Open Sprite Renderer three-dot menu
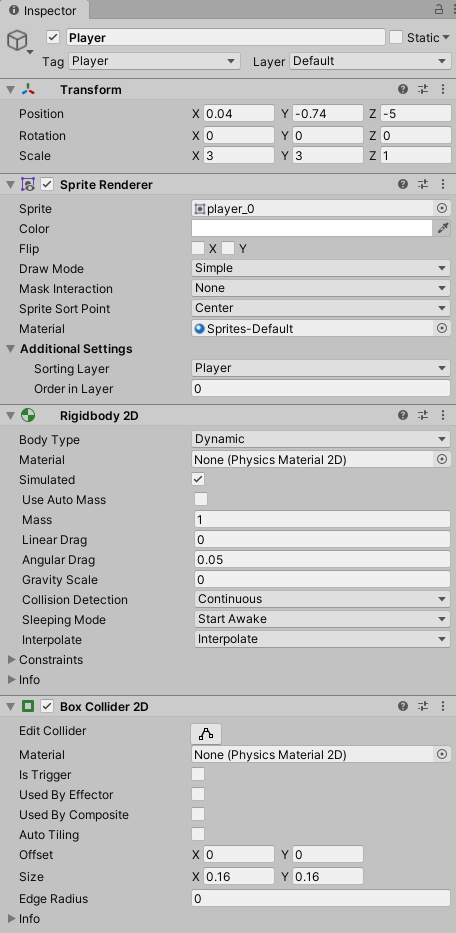 [443, 184]
